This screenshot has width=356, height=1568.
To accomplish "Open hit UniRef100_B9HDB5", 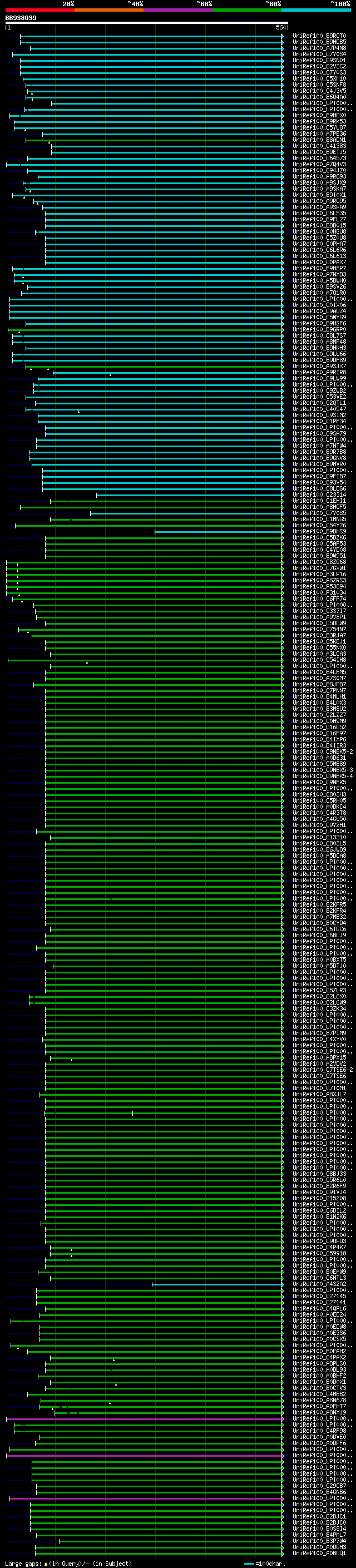I will (x=319, y=42).
